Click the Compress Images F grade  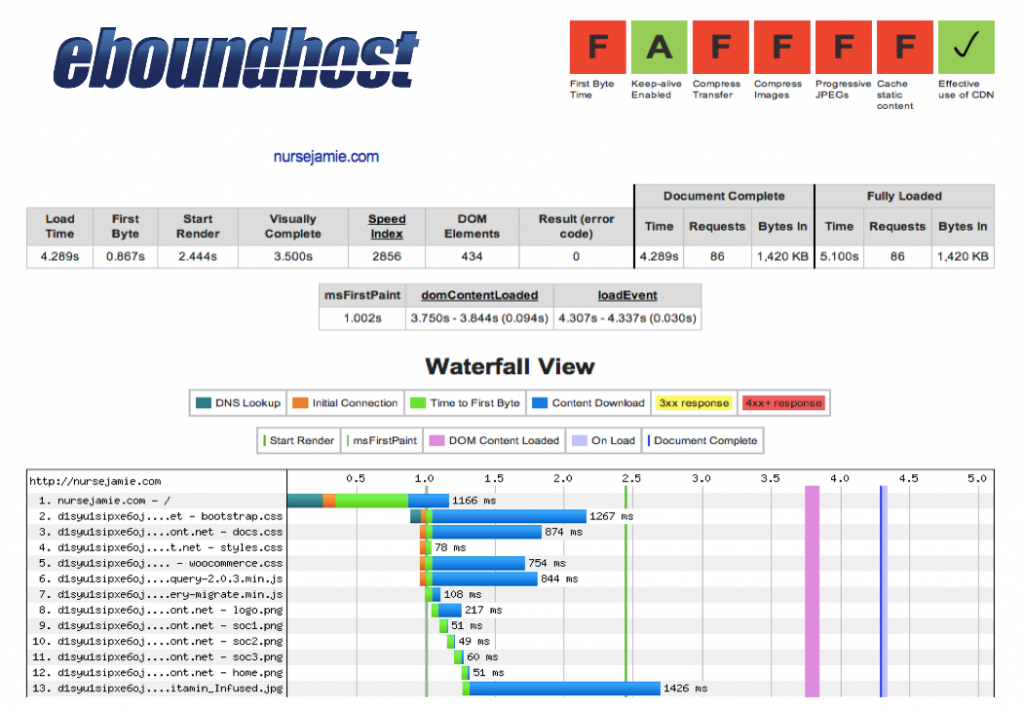tap(782, 47)
